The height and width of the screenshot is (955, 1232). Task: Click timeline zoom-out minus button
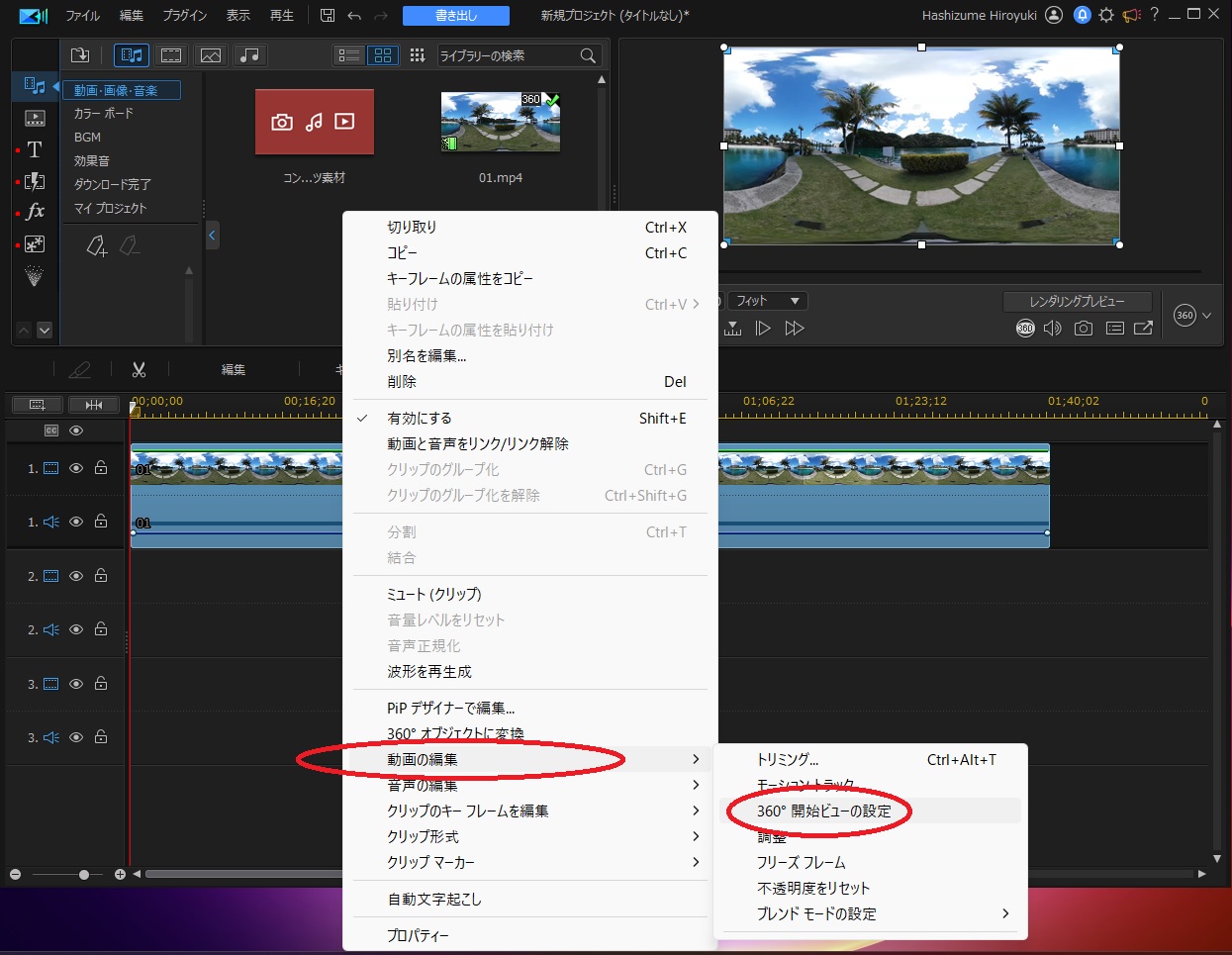(x=15, y=875)
